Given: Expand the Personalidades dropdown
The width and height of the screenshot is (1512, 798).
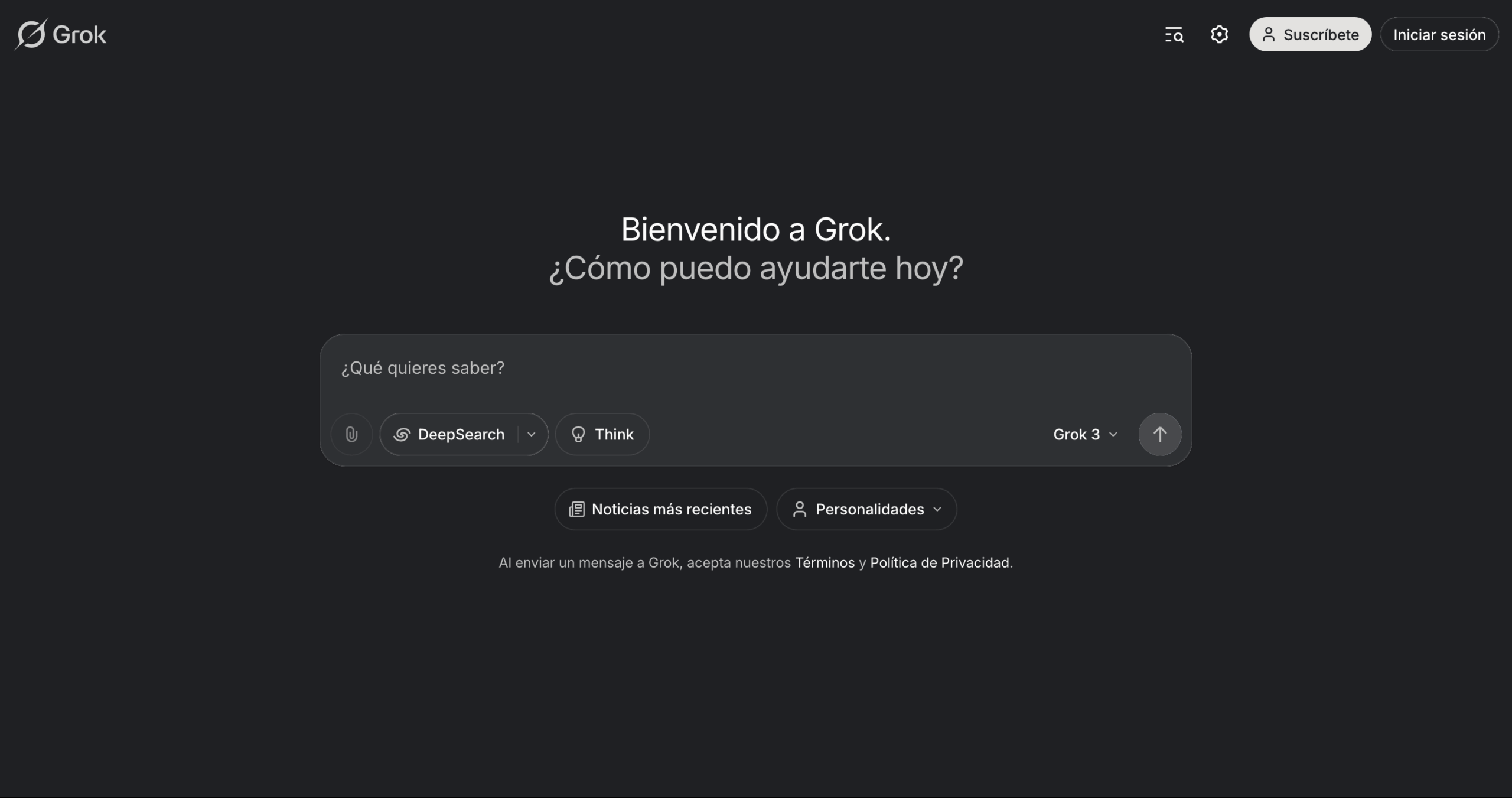Looking at the screenshot, I should pyautogui.click(x=866, y=509).
